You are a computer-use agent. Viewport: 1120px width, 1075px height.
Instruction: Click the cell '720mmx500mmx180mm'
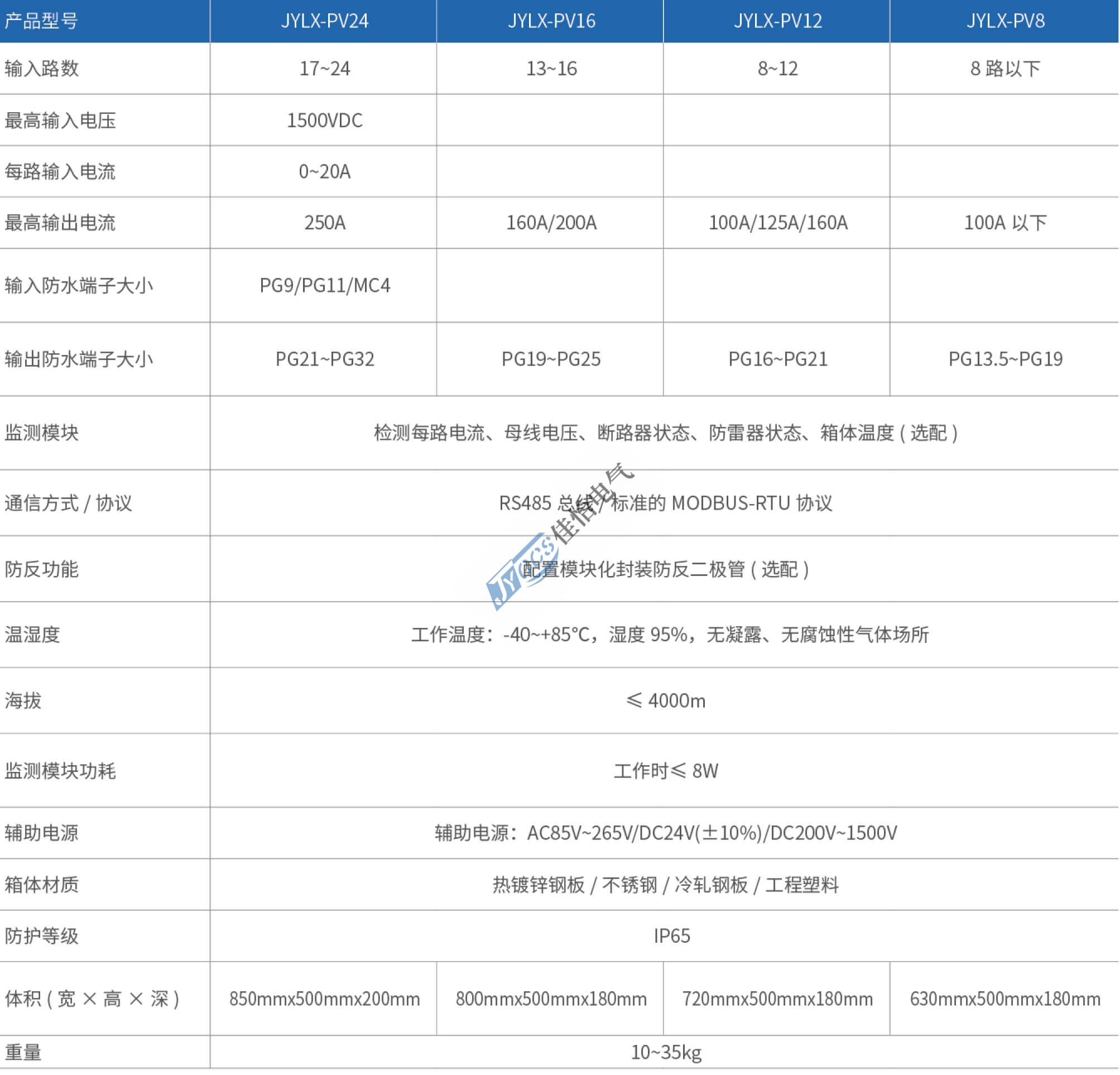tap(778, 999)
